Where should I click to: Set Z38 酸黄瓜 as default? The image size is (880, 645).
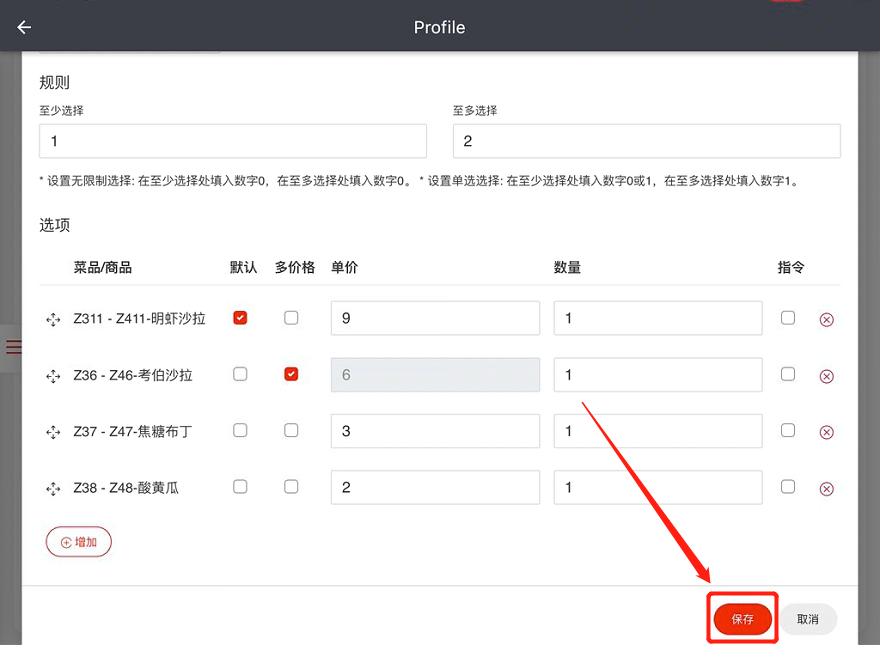(240, 486)
